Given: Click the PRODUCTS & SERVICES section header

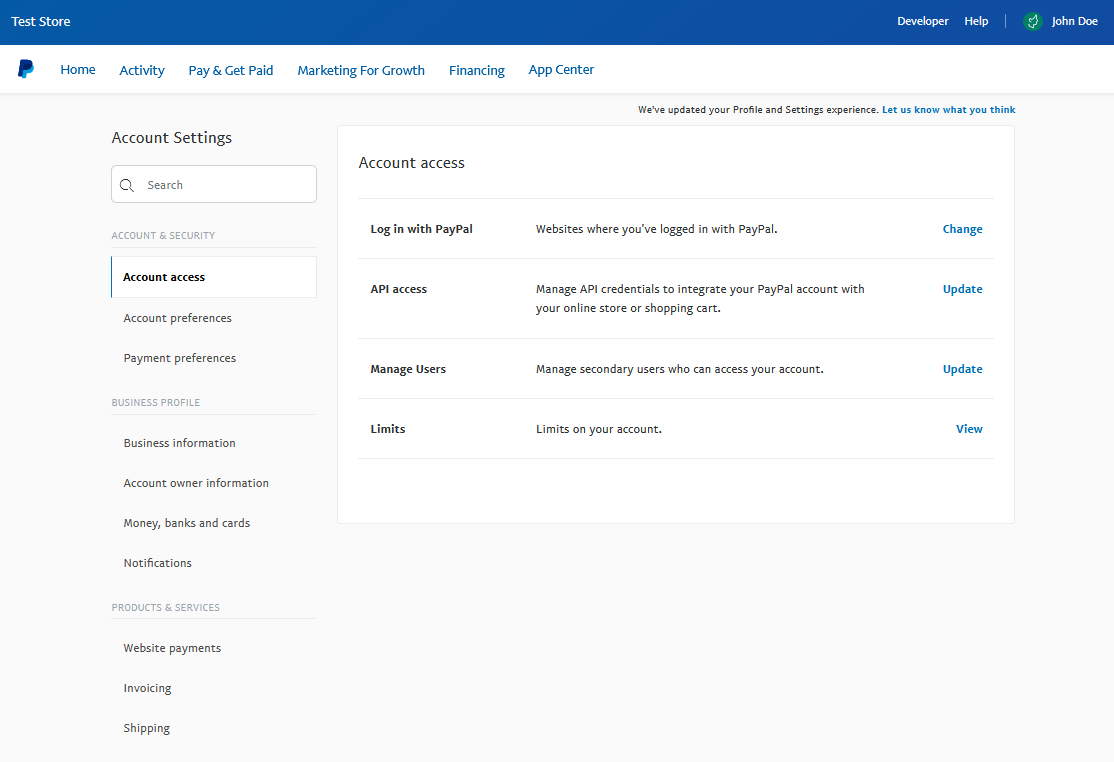Looking at the screenshot, I should click(166, 608).
